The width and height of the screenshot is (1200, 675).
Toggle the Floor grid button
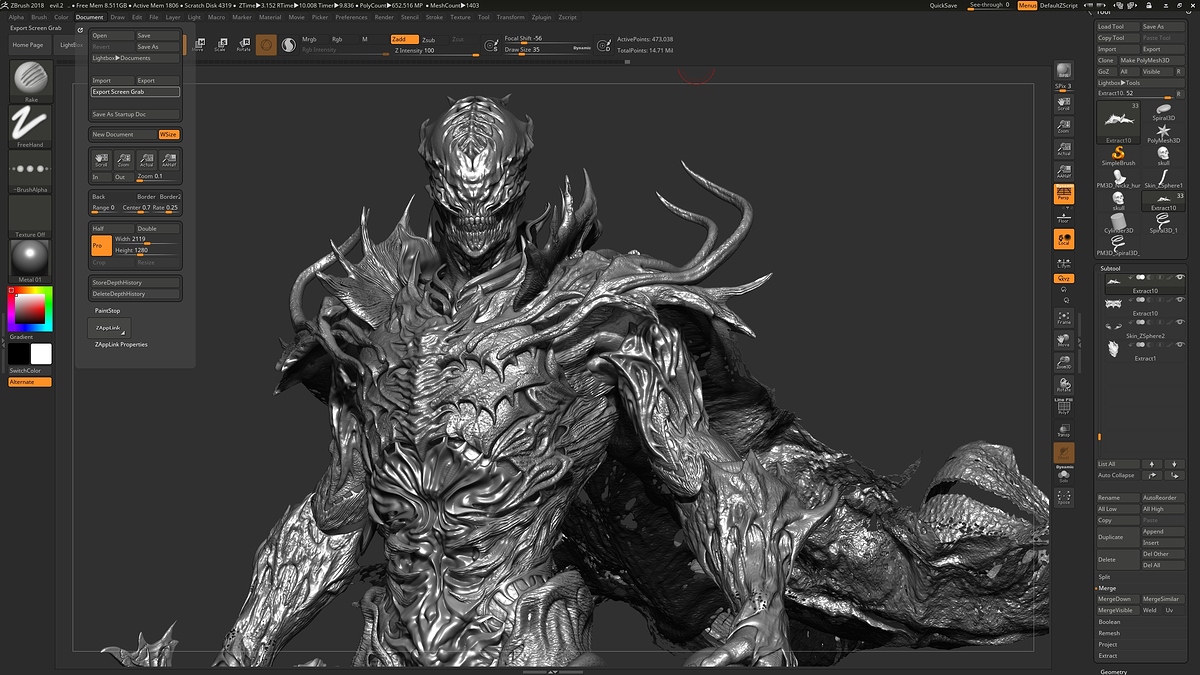pos(1064,217)
